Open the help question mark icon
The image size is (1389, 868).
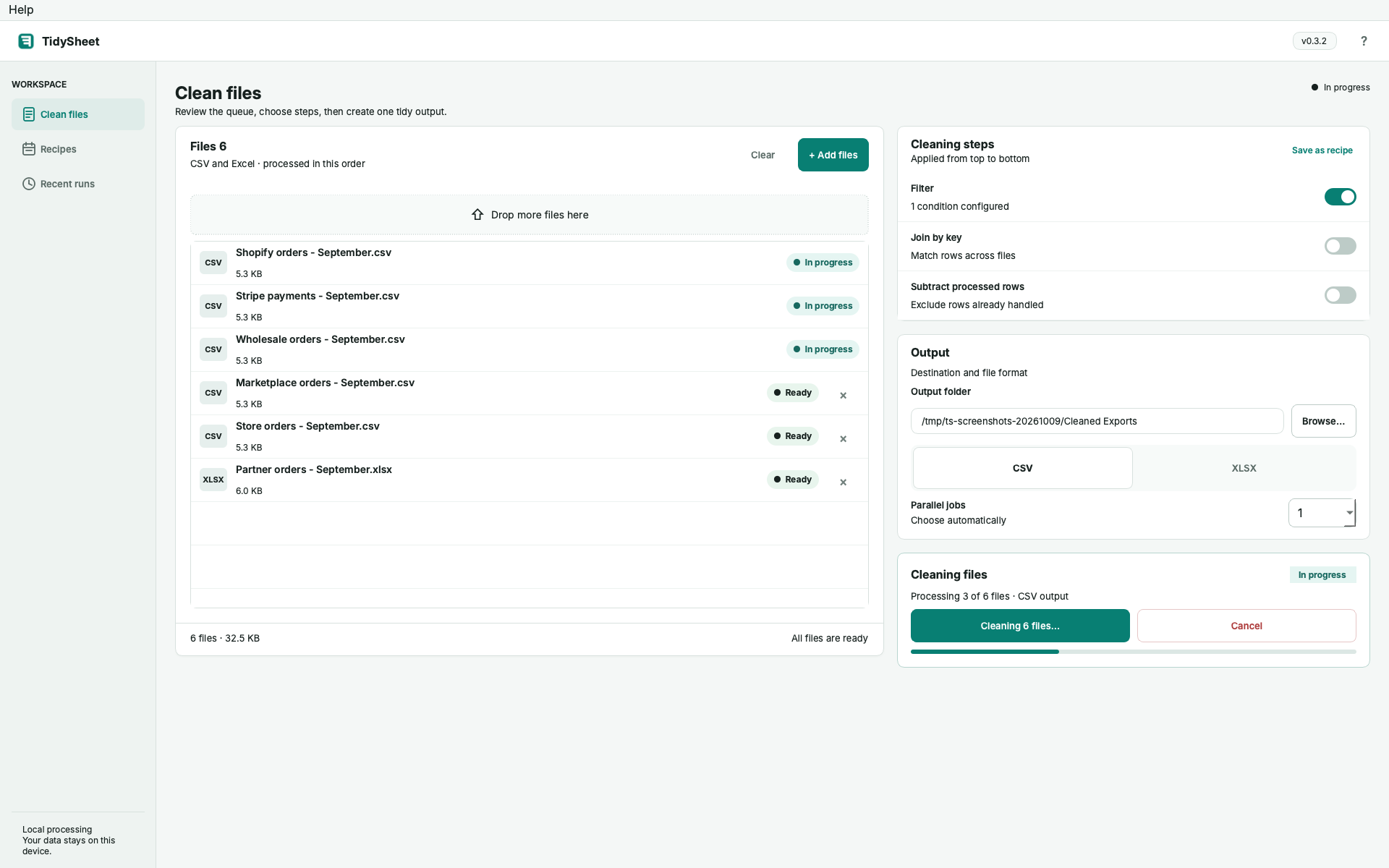pos(1364,41)
